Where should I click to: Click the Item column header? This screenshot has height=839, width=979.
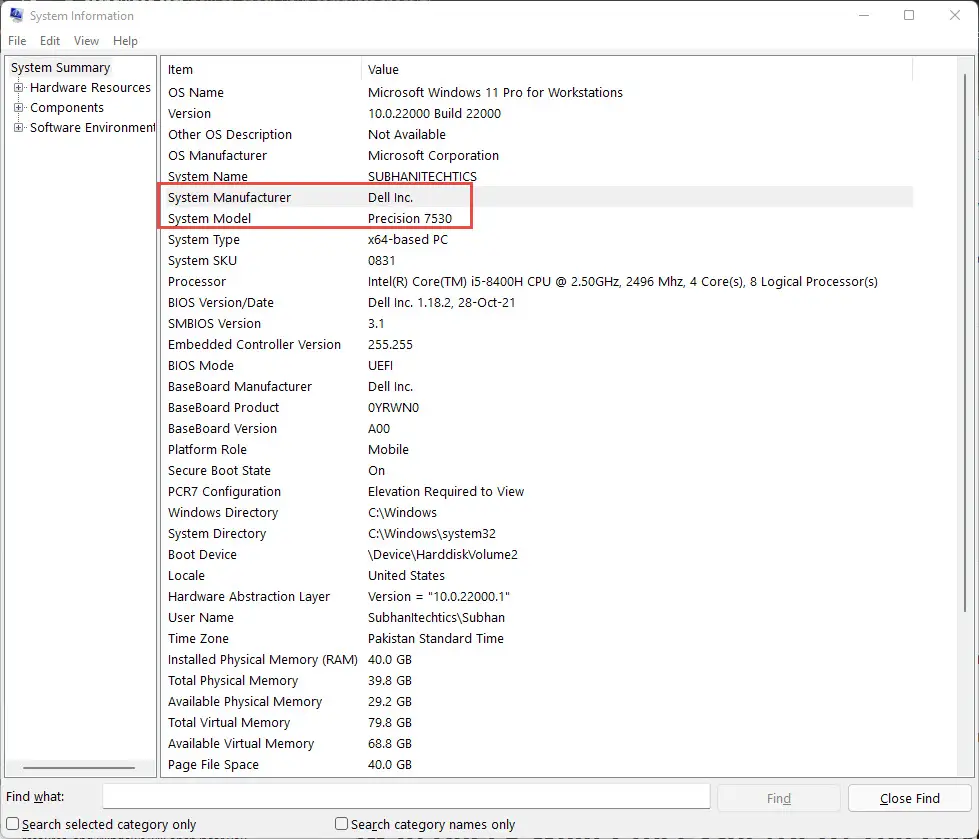coord(261,69)
